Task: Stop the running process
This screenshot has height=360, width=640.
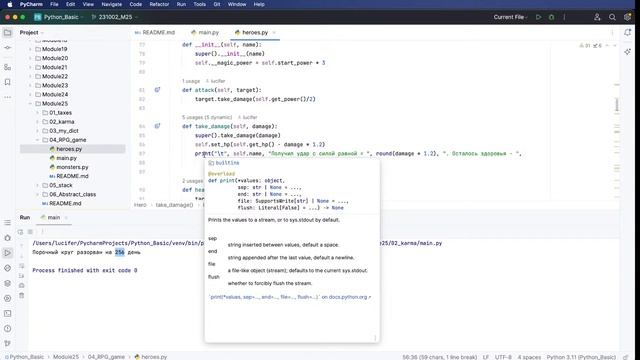Action: click(x=30, y=232)
